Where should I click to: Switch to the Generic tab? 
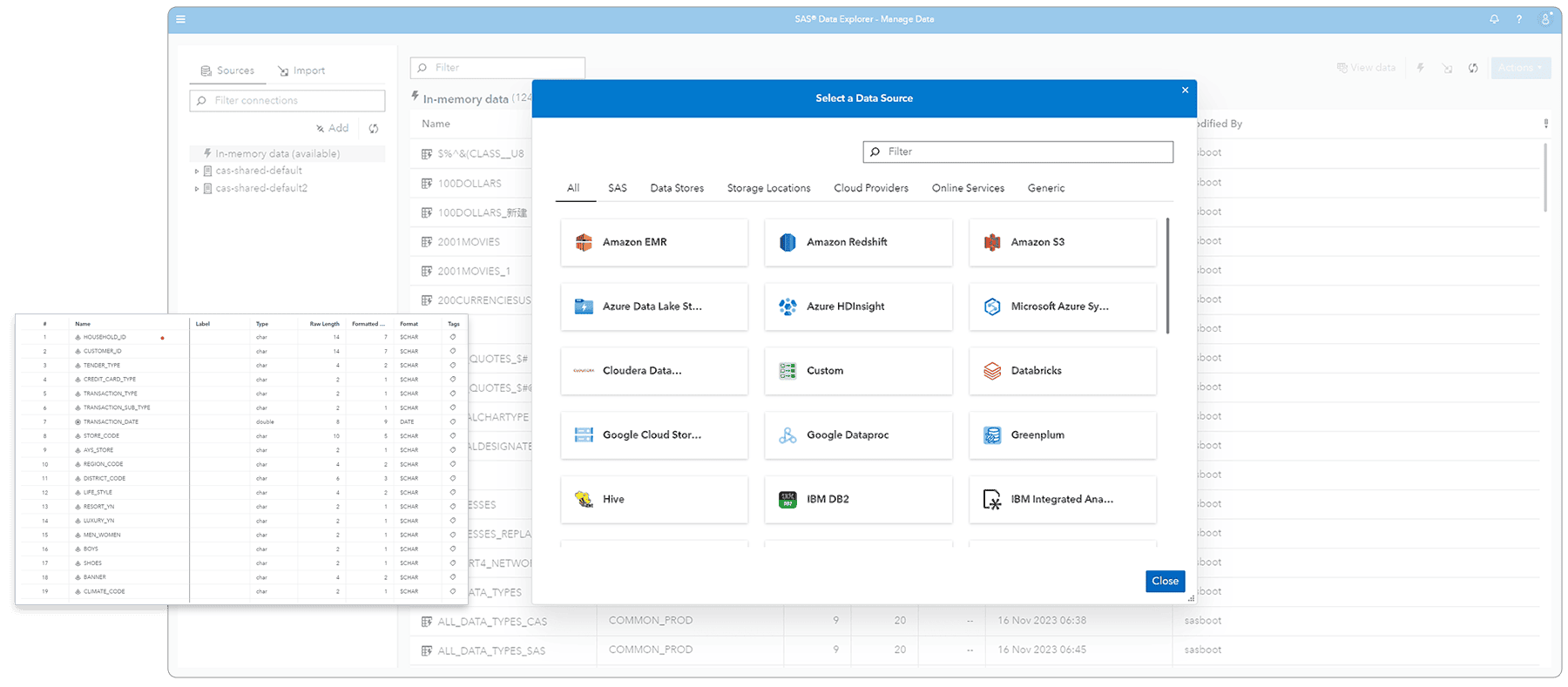coord(1046,188)
